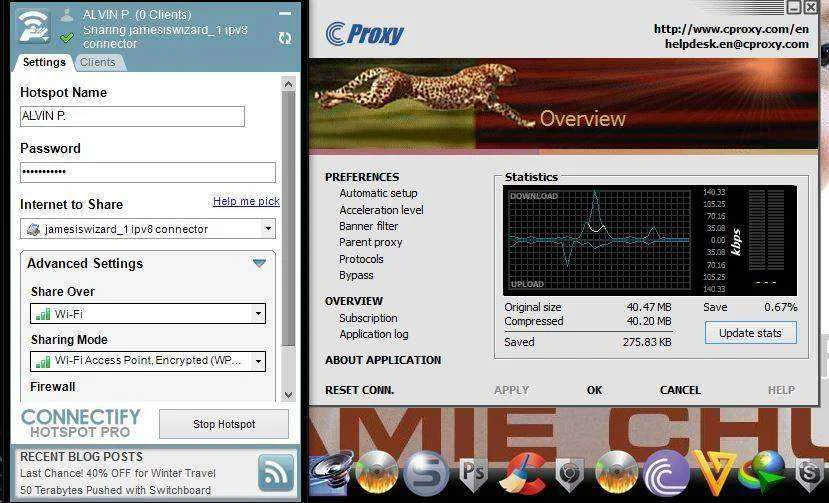Image resolution: width=829 pixels, height=503 pixels.
Task: Click network adapter icon in Internet to Share box
Action: 33,229
